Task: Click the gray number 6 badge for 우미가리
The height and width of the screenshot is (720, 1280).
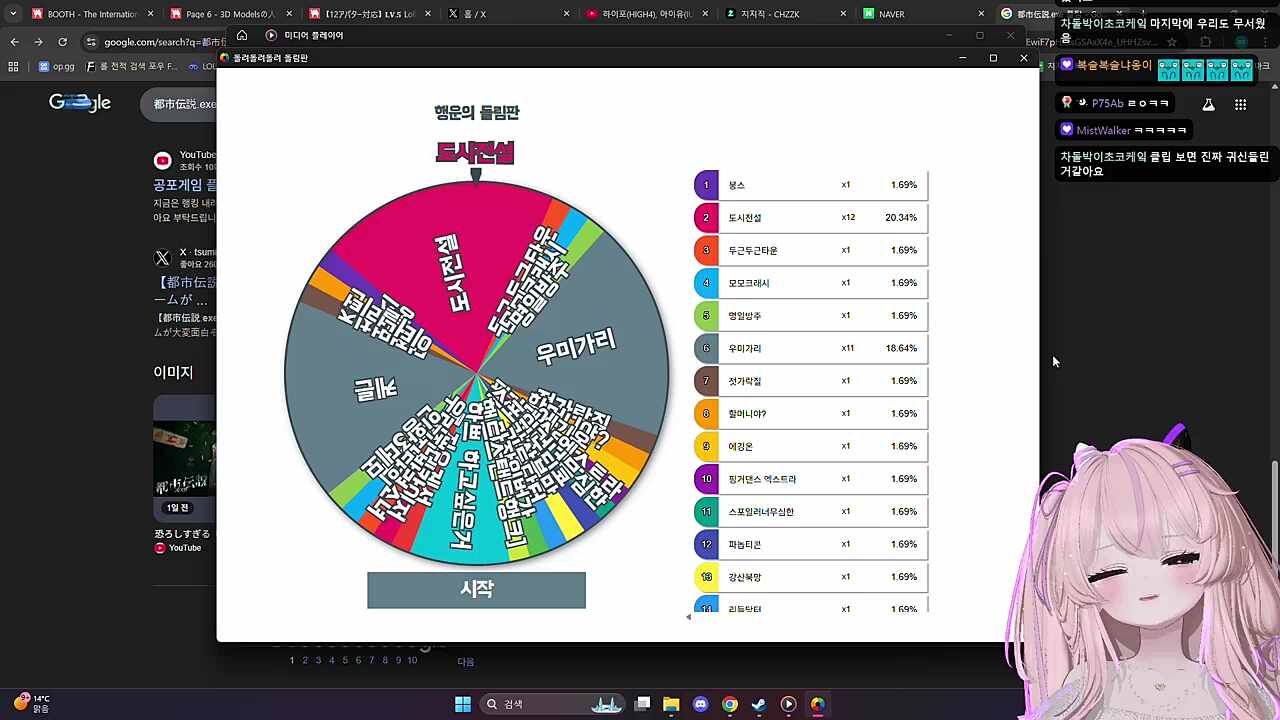Action: [x=706, y=348]
